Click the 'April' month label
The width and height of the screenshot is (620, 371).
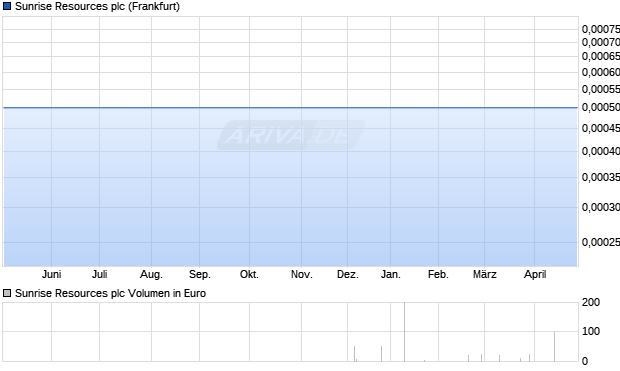coord(535,274)
